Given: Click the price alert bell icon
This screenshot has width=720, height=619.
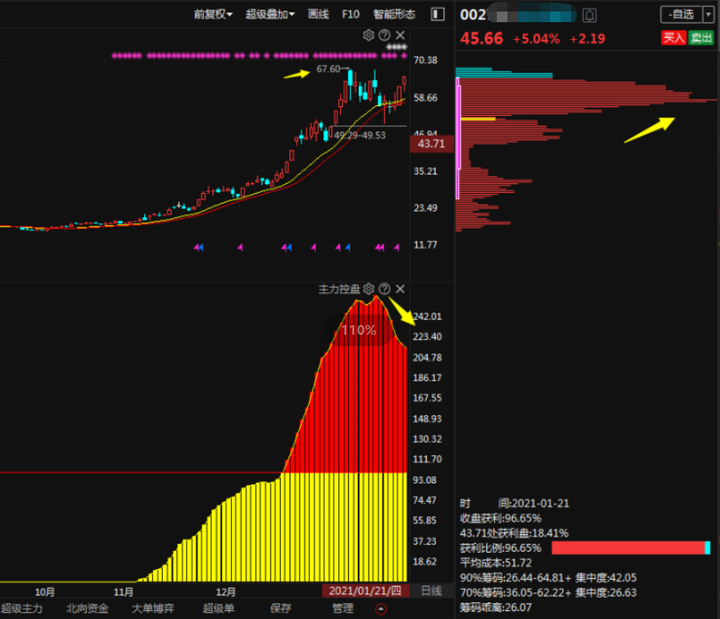Looking at the screenshot, I should click(x=590, y=16).
